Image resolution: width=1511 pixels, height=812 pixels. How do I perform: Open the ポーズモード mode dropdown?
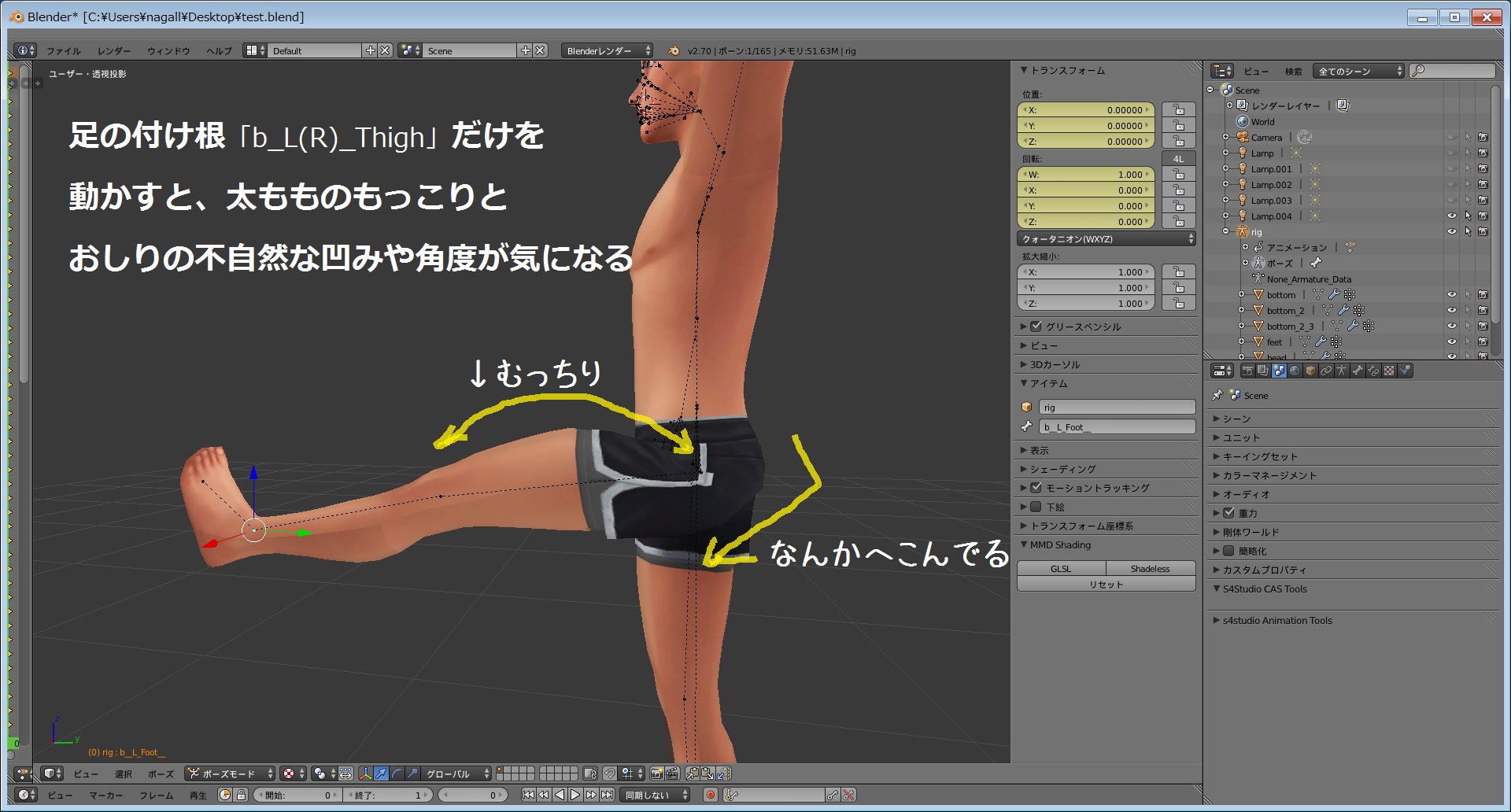click(x=230, y=773)
